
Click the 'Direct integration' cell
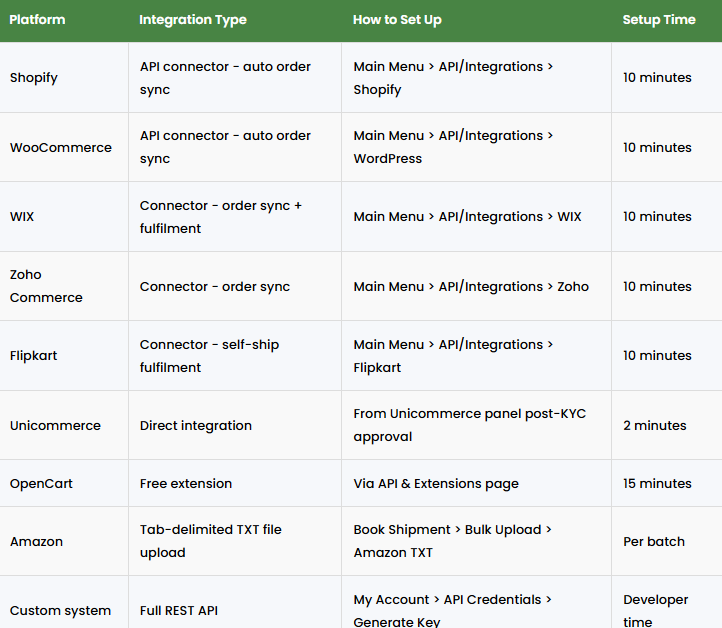point(235,425)
